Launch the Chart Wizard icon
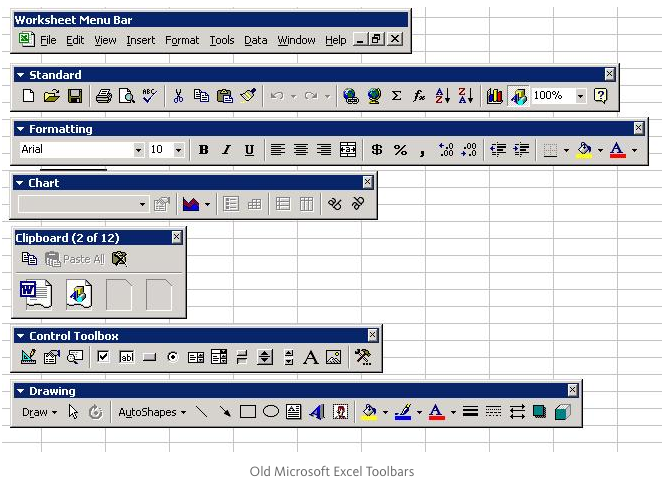Viewport: 667px width, 485px height. pos(494,96)
